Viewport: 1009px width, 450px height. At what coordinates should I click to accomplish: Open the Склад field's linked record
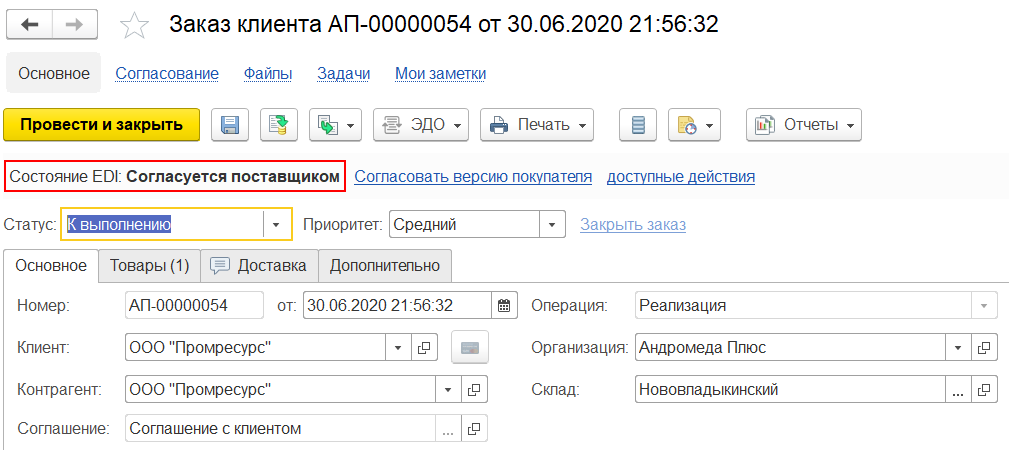(983, 389)
